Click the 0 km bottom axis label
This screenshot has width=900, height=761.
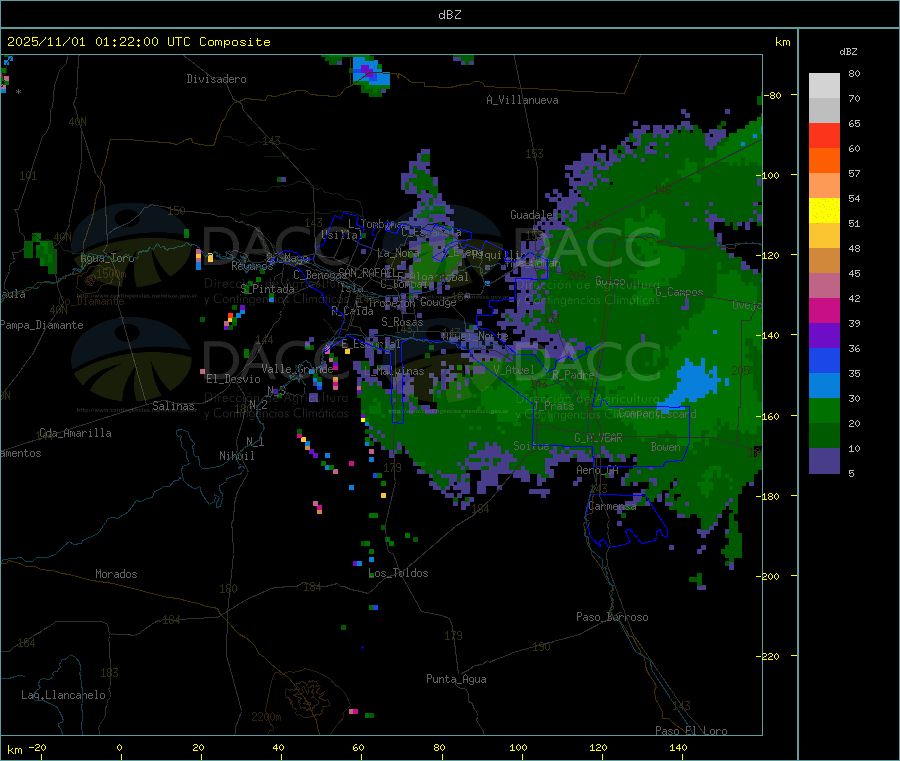click(x=119, y=747)
